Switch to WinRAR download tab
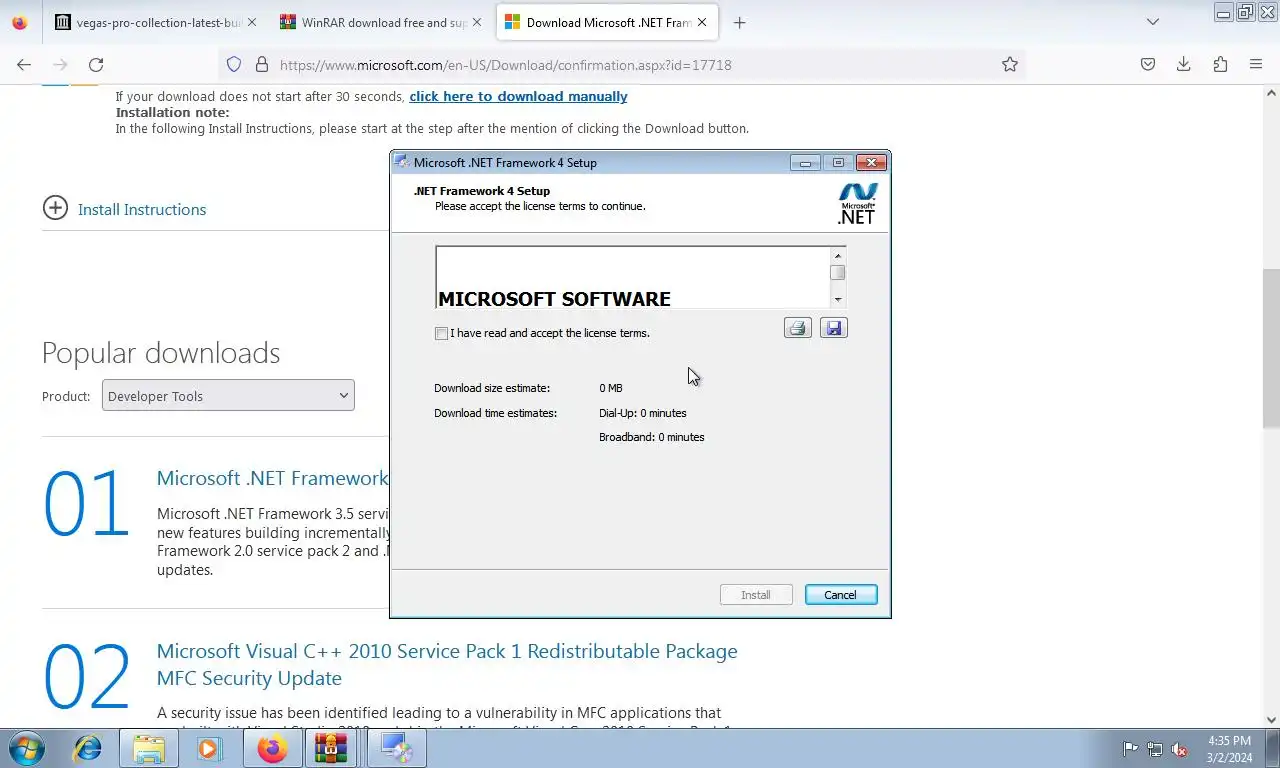 point(380,22)
